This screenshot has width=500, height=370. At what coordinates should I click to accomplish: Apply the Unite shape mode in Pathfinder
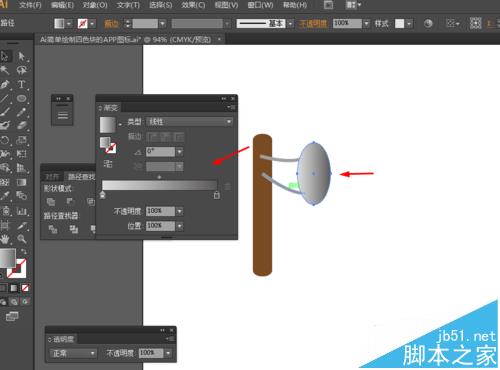[51, 202]
